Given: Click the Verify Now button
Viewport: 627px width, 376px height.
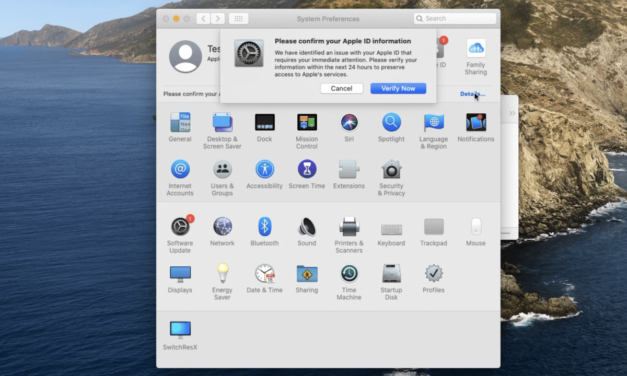Looking at the screenshot, I should (x=398, y=88).
